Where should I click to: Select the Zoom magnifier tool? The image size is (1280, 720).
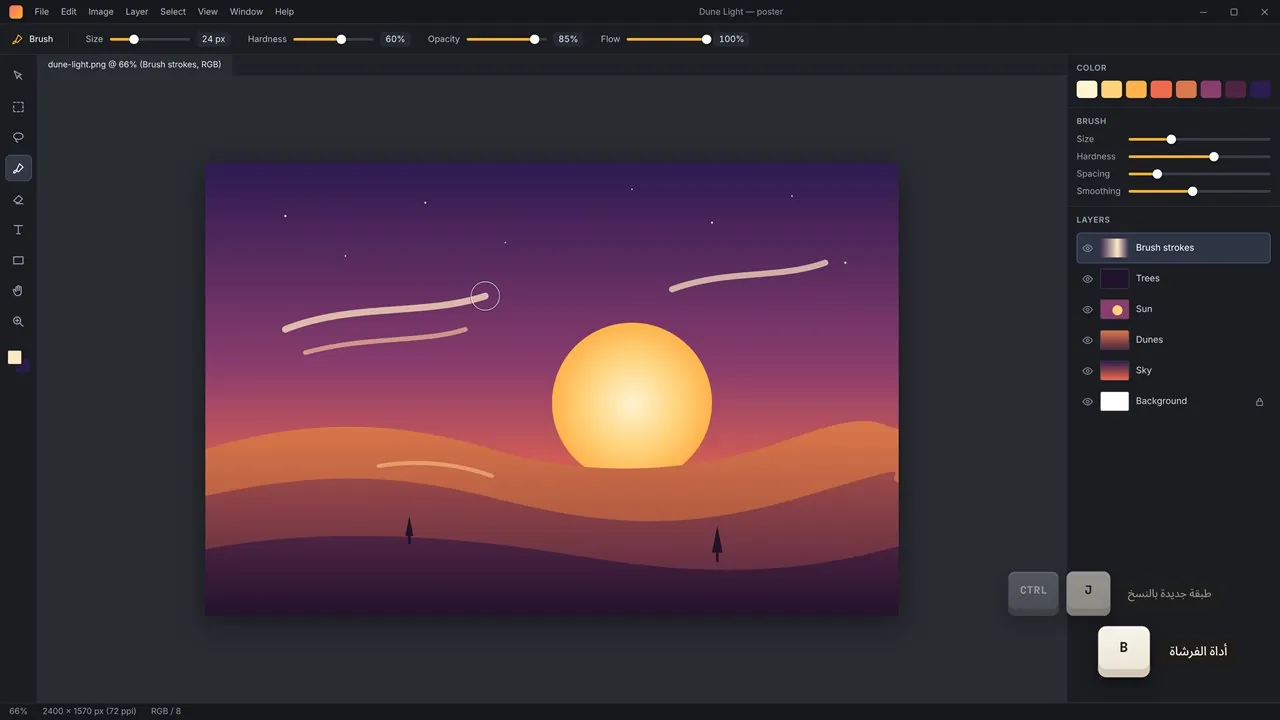click(x=18, y=322)
